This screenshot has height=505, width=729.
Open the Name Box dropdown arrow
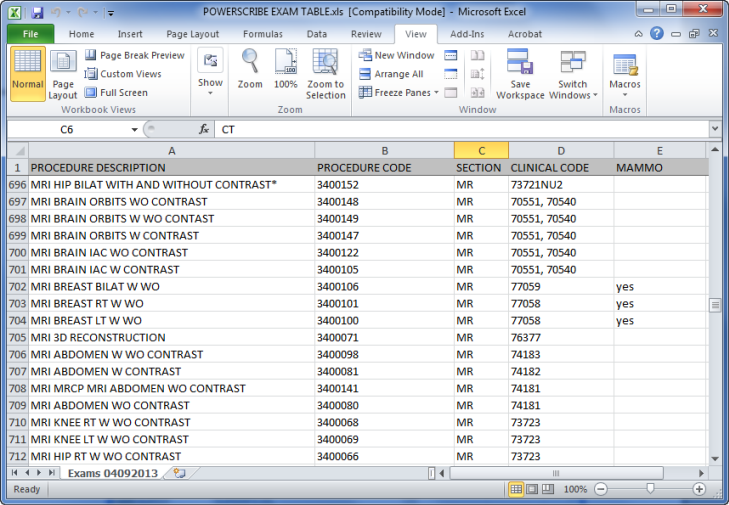pyautogui.click(x=134, y=130)
